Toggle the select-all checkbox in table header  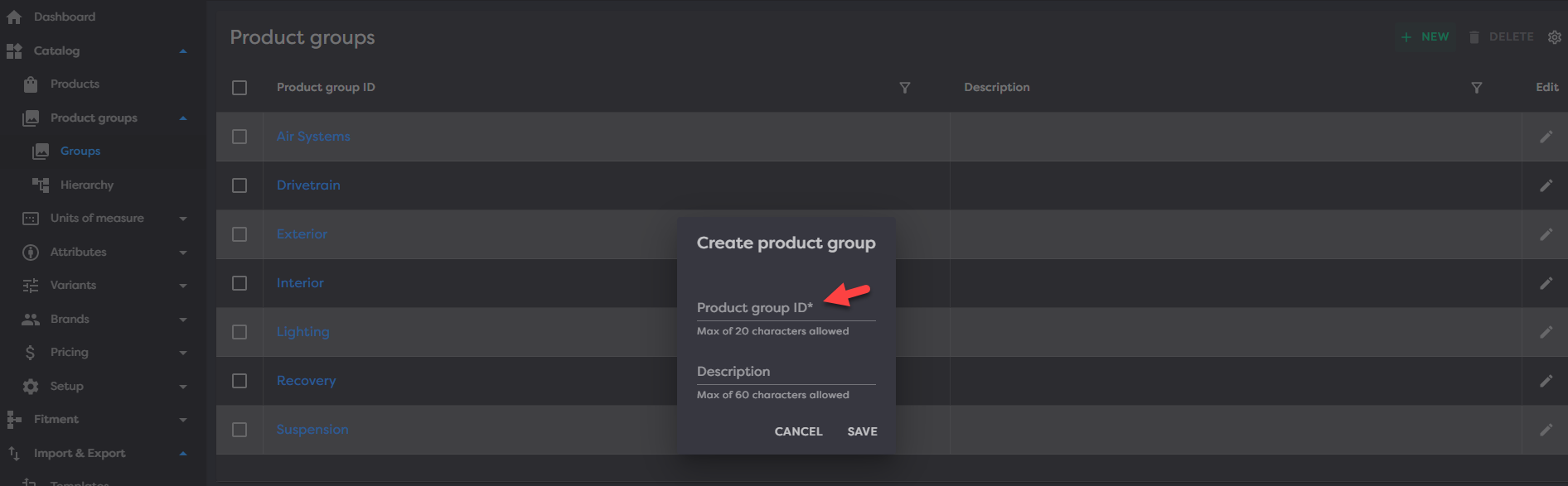240,88
